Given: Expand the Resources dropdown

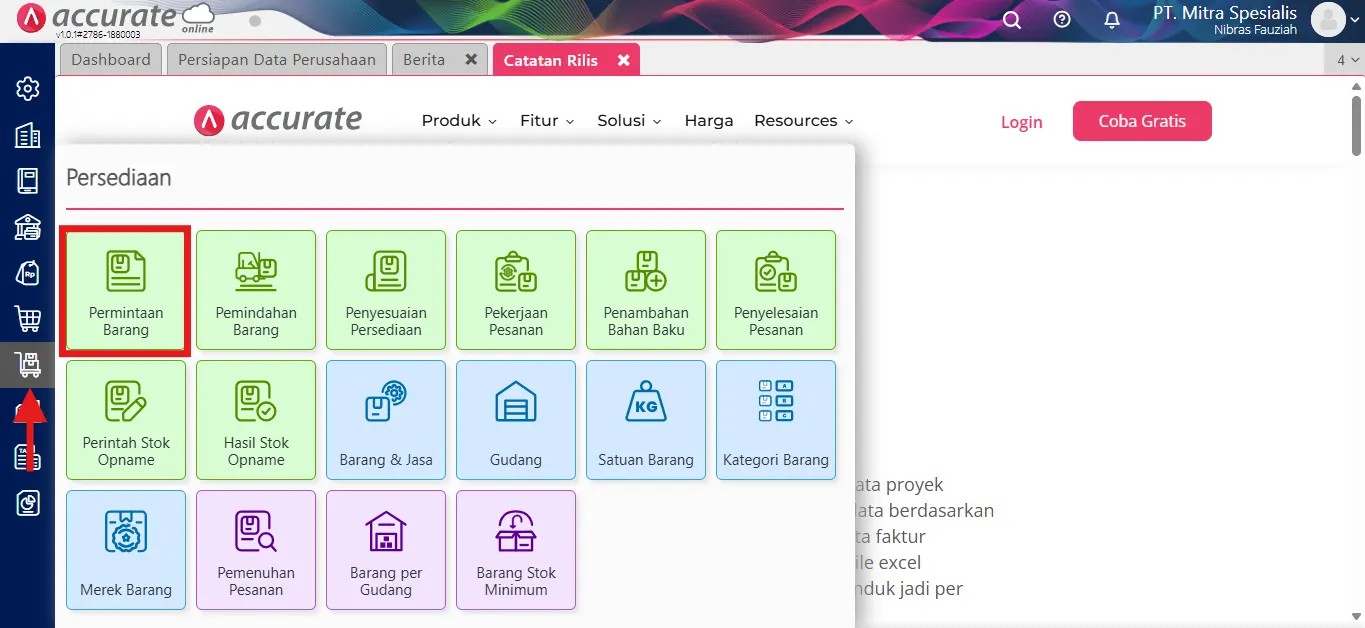Looking at the screenshot, I should click(803, 120).
